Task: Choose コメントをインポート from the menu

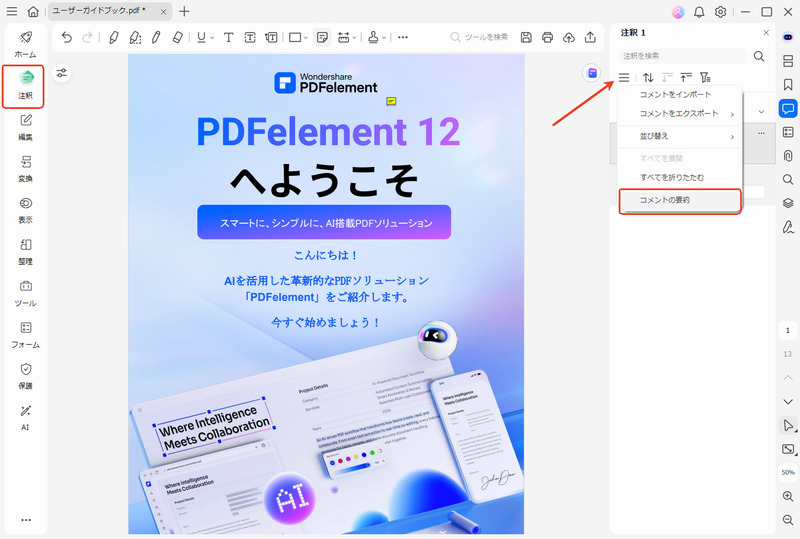Action: (680, 94)
